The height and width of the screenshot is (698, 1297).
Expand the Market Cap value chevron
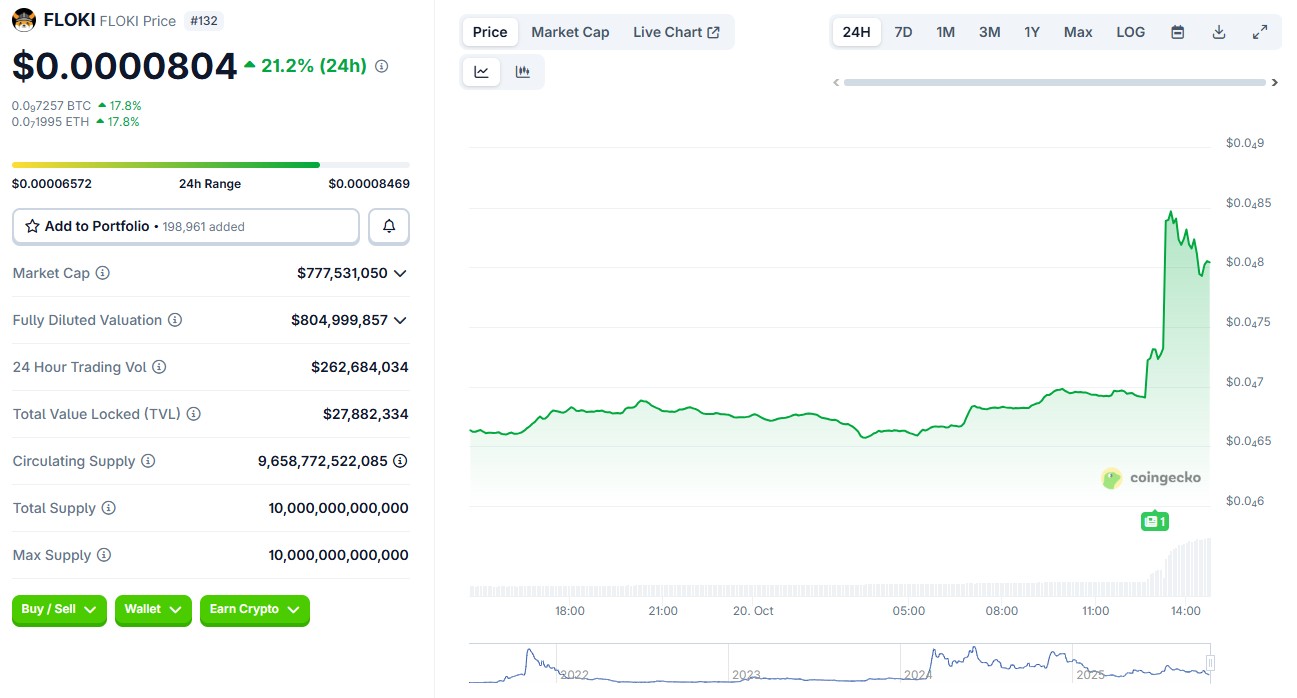[400, 273]
